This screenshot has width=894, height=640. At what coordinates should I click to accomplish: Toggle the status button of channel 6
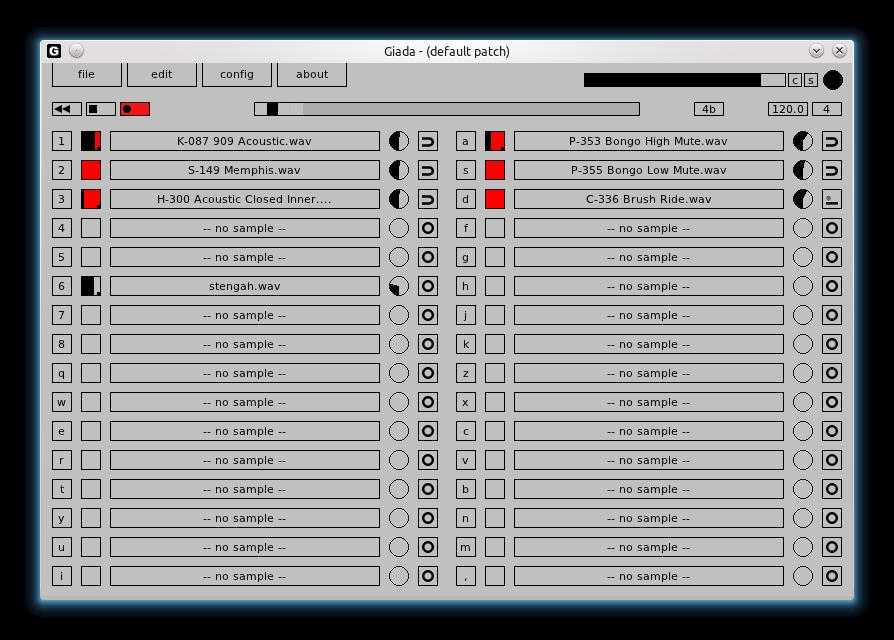pos(91,286)
